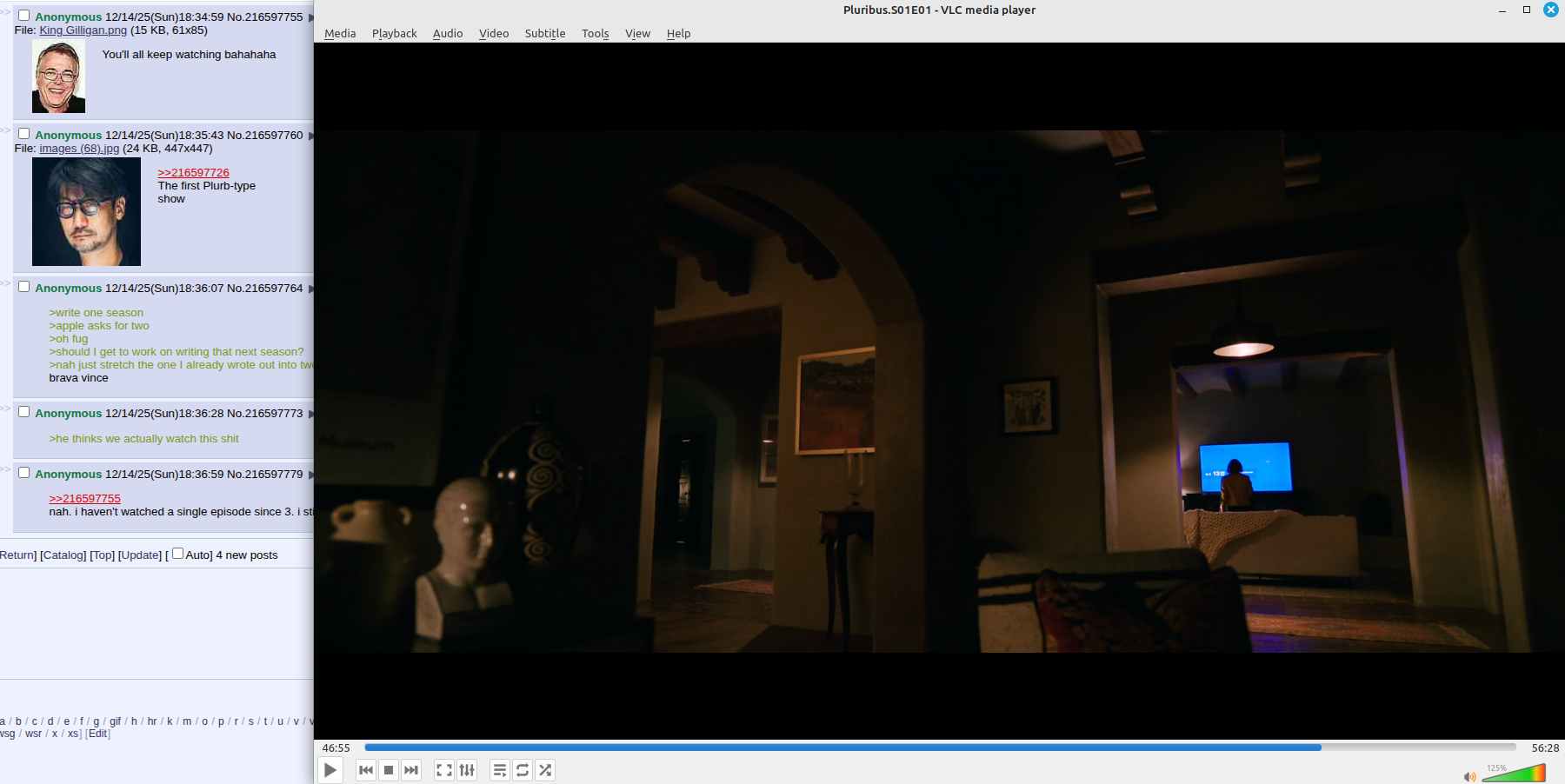The height and width of the screenshot is (784, 1565).
Task: Open the Subtitle menu
Action: coord(545,34)
